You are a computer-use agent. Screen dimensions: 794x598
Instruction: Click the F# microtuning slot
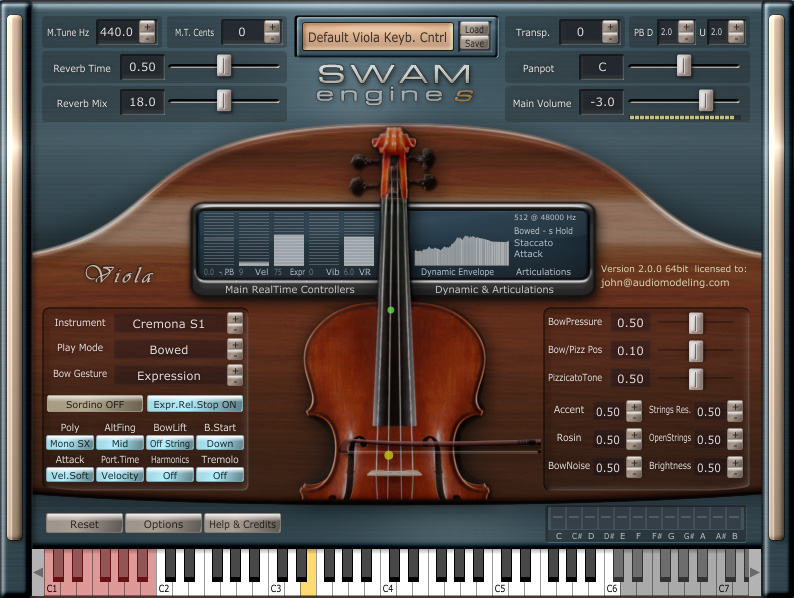pyautogui.click(x=654, y=518)
